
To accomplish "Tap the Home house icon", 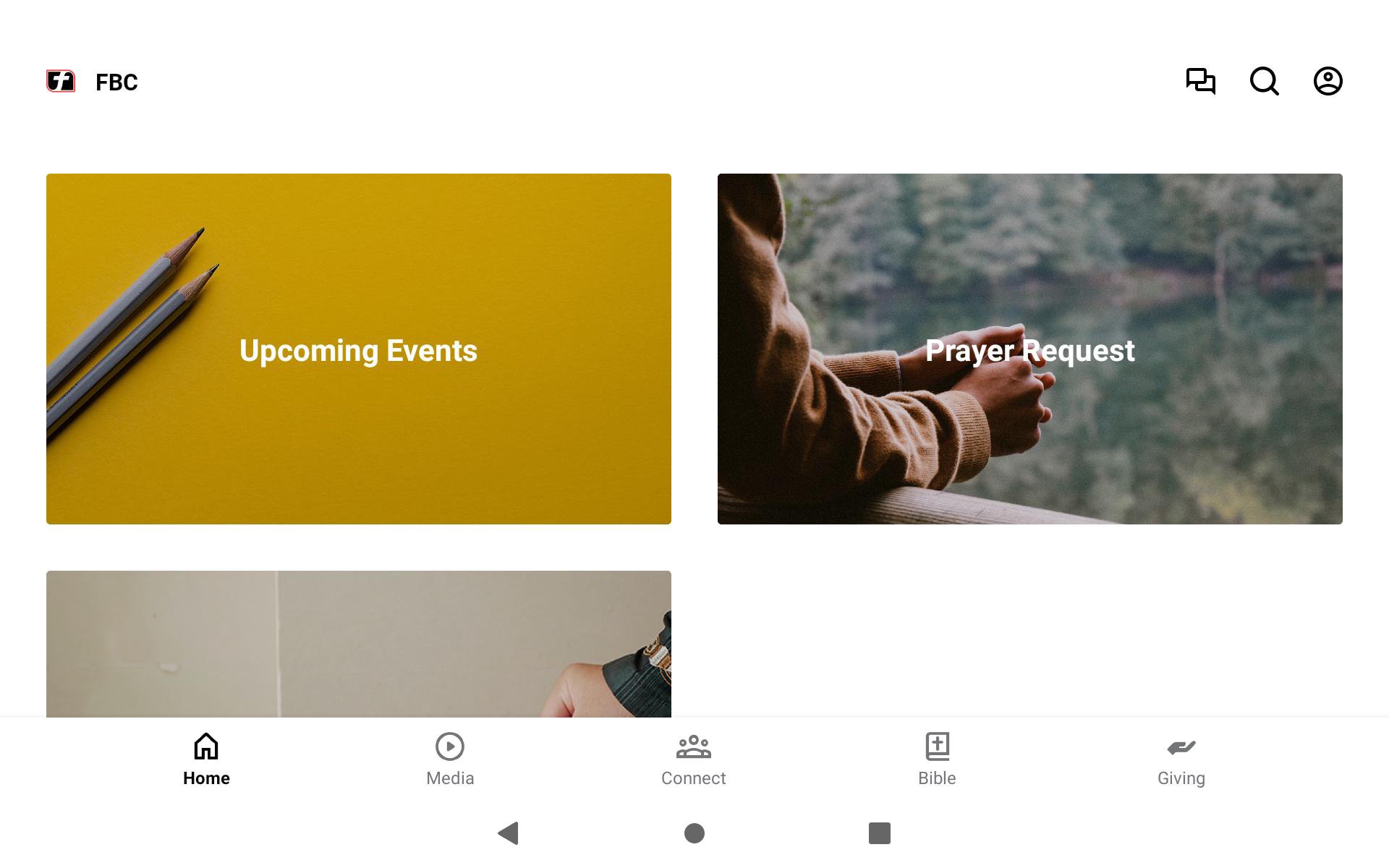I will pyautogui.click(x=206, y=746).
